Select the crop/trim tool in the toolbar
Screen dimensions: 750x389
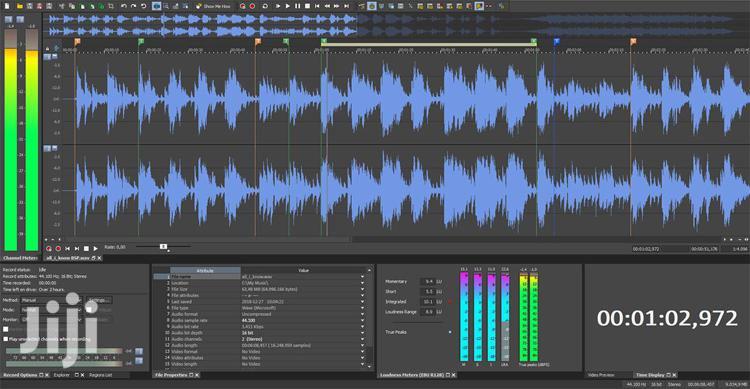[111, 6]
